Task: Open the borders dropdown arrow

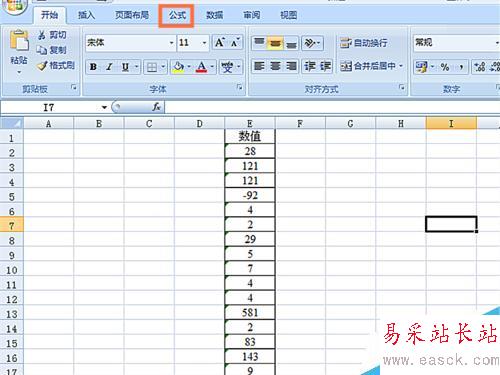Action: 163,67
